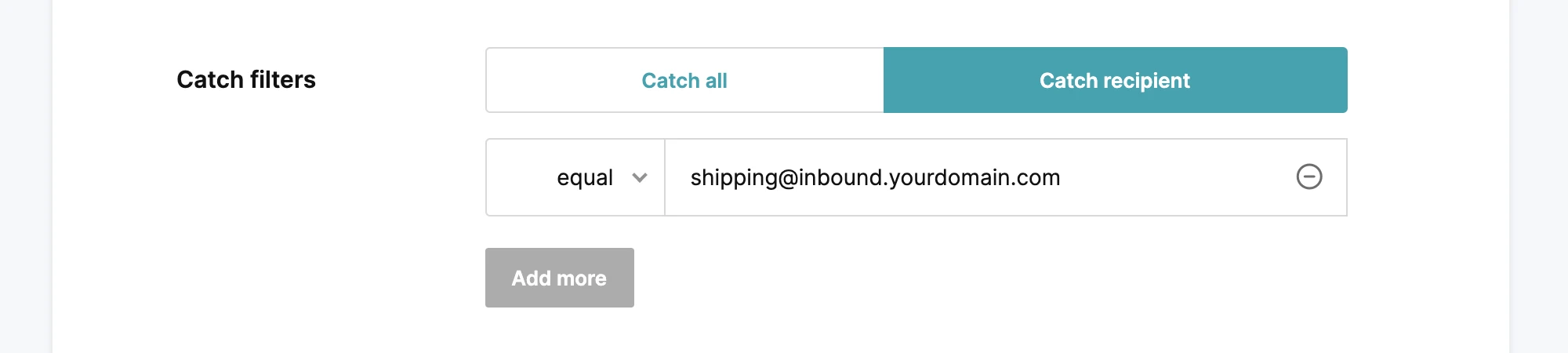Viewport: 1568px width, 353px height.
Task: Remove the shipping recipient filter row
Action: tap(1308, 176)
